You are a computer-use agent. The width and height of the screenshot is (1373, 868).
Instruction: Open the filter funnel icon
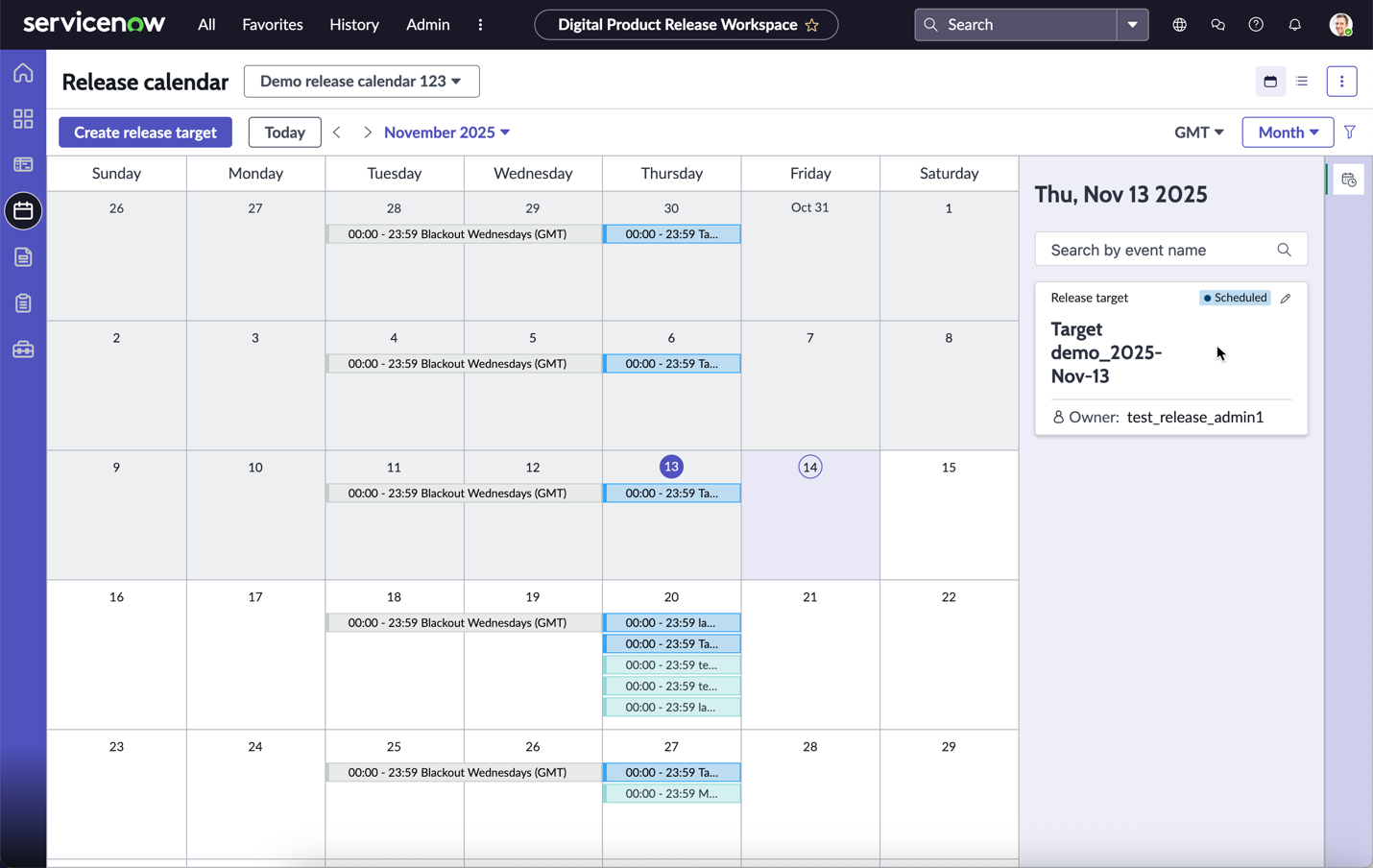pyautogui.click(x=1350, y=133)
